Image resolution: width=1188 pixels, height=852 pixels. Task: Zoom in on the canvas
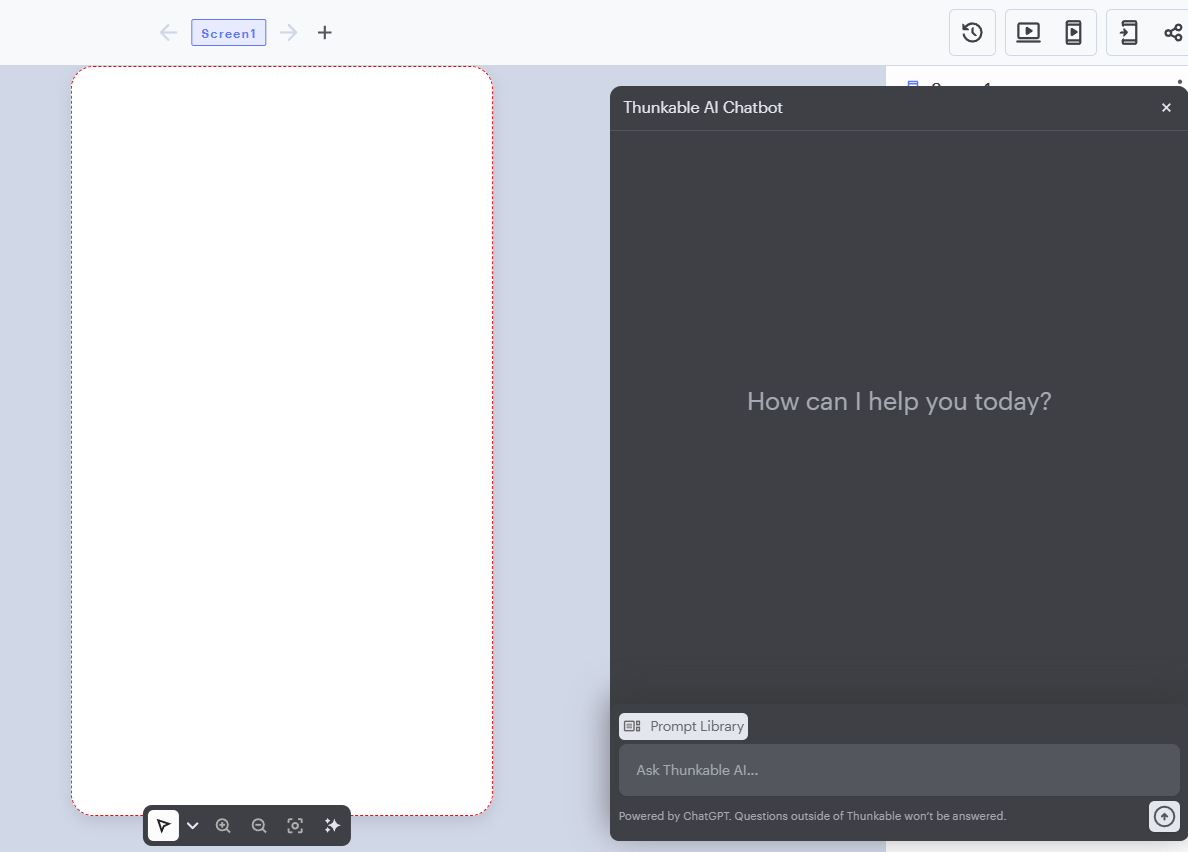point(223,826)
